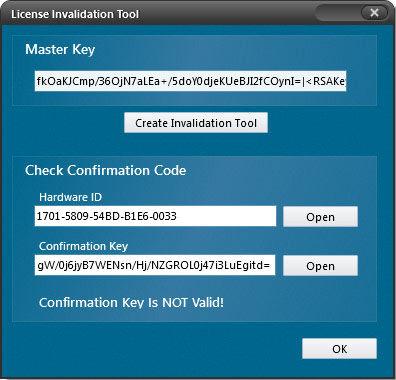Click the Create Invalidation Tool button
The image size is (396, 380).
point(196,123)
